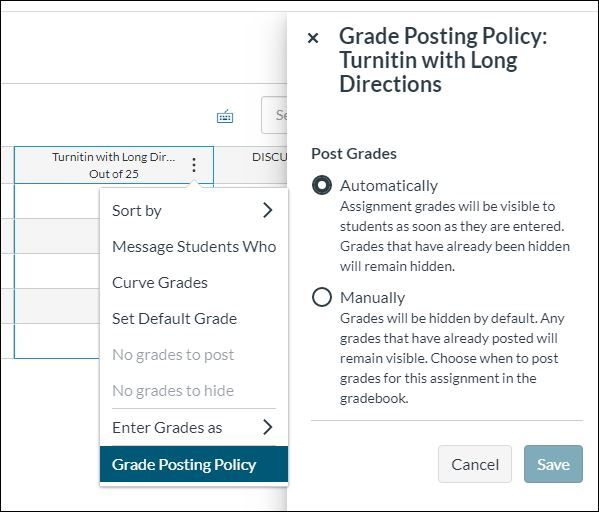Click the Save button
The height and width of the screenshot is (512, 599).
coord(553,464)
